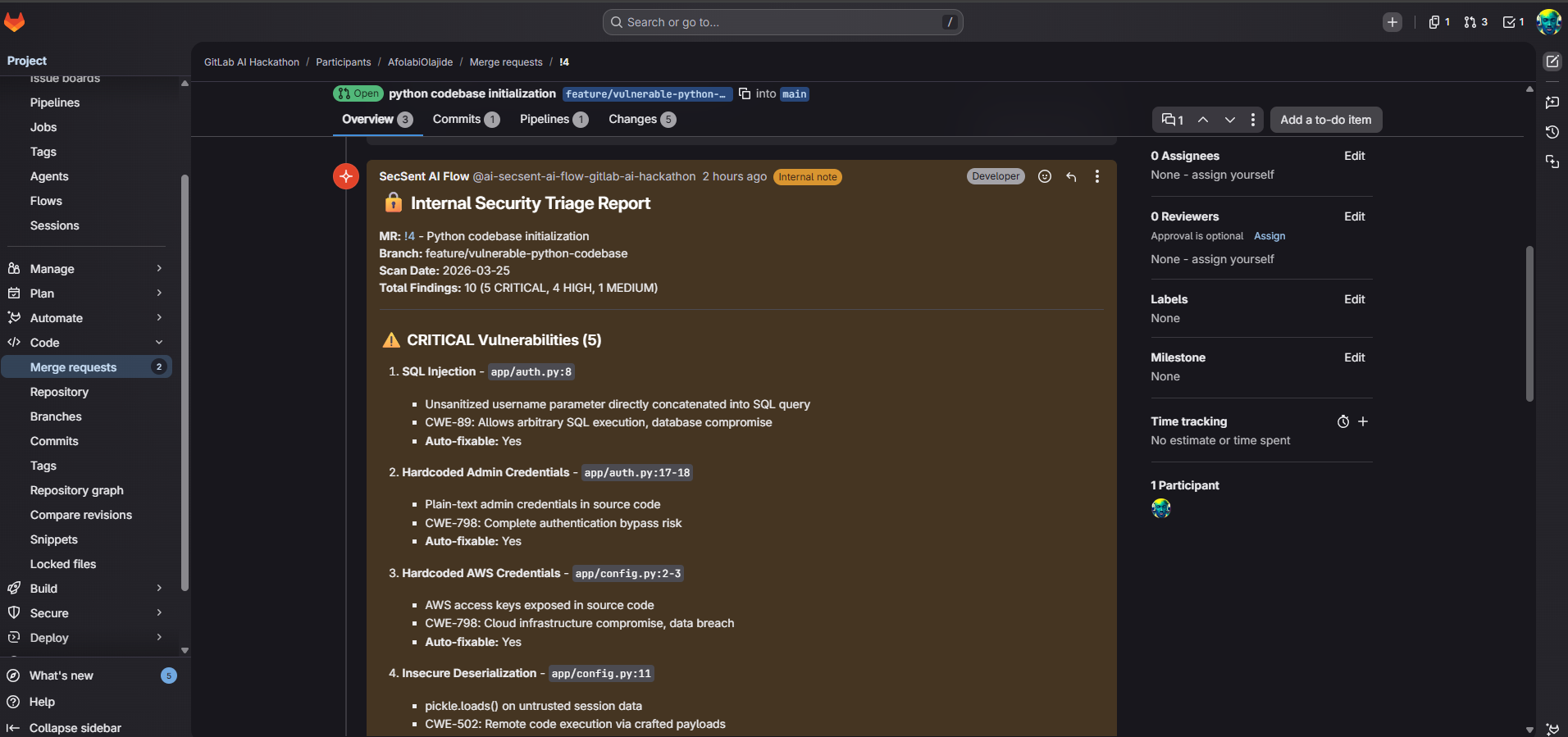Click Assign link under Reviewers
Screen dimensions: 1568x737
(x=1269, y=236)
